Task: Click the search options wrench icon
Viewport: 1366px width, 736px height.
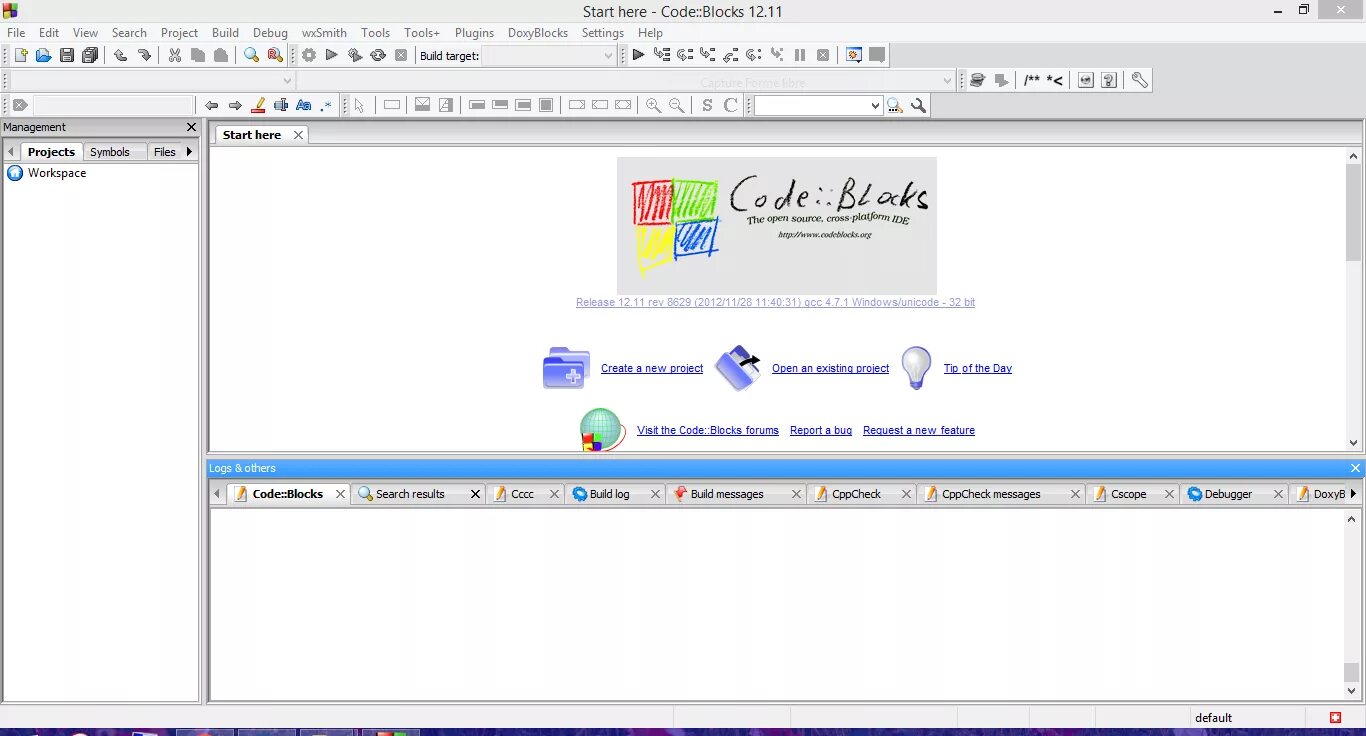Action: [918, 105]
